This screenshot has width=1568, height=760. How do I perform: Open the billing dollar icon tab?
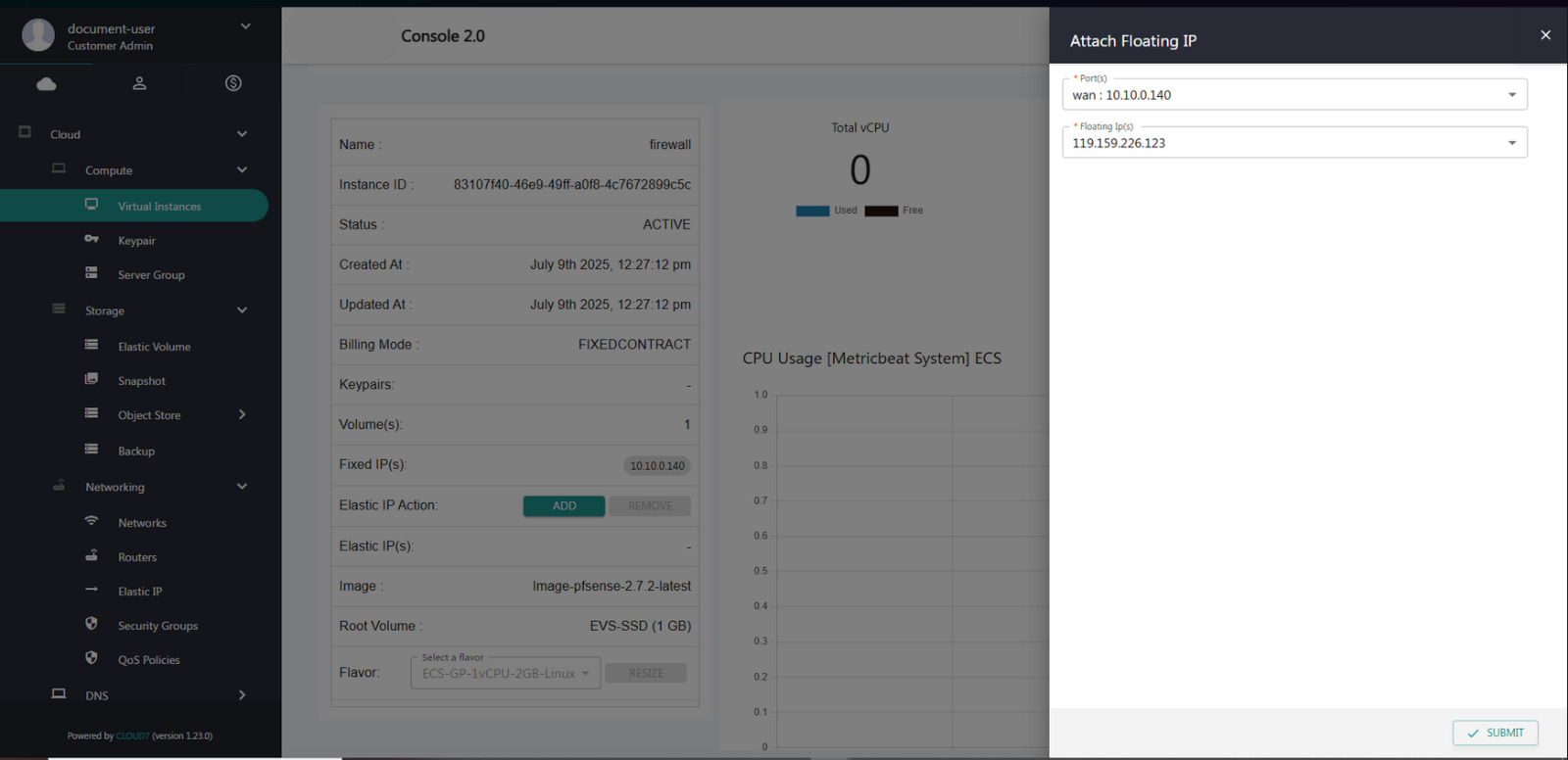(x=233, y=84)
